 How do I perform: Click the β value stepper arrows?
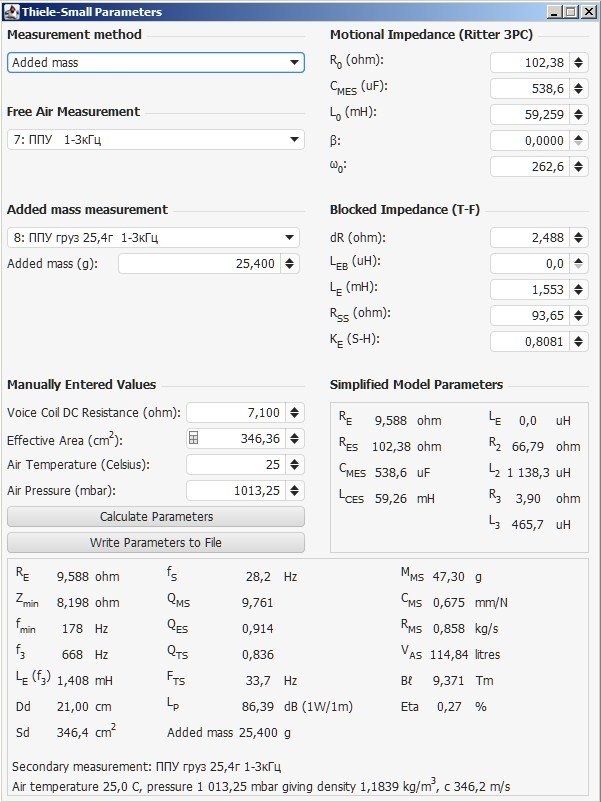[580, 141]
